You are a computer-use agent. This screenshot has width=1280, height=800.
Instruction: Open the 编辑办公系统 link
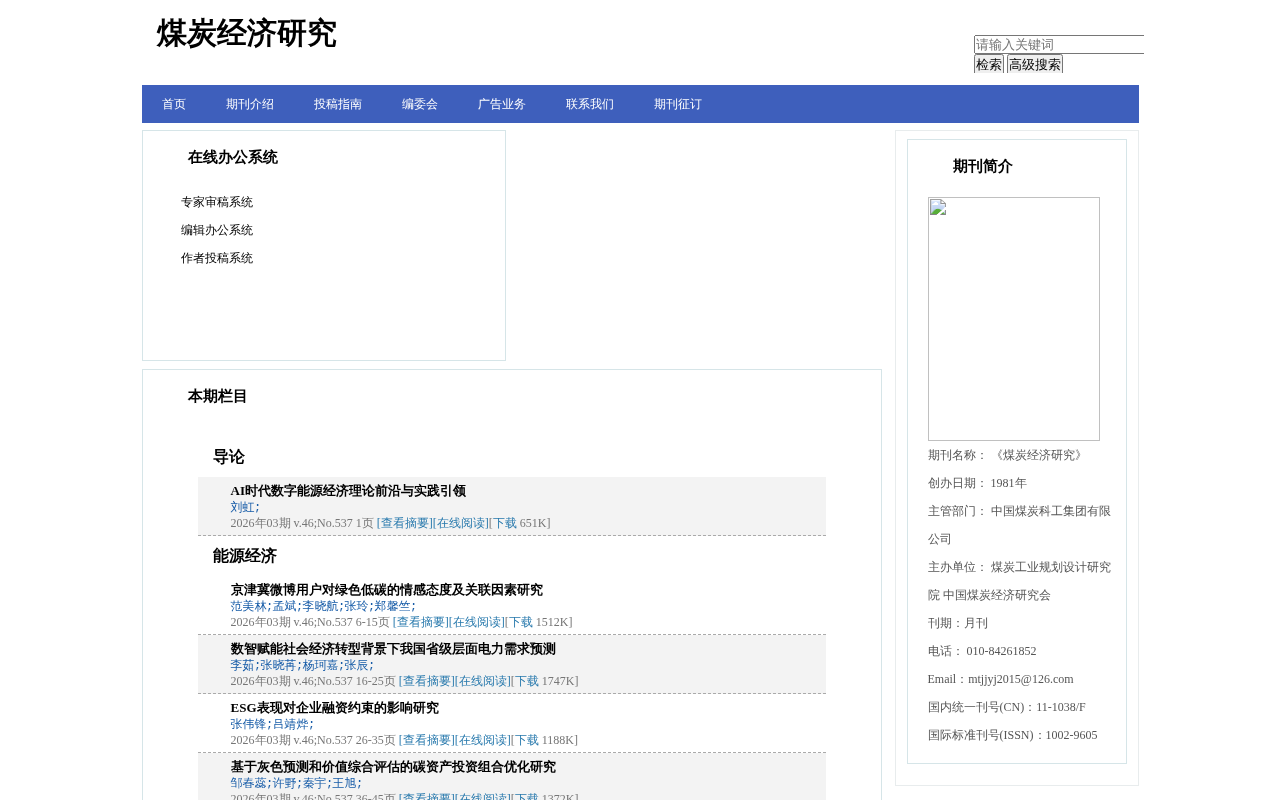[217, 230]
